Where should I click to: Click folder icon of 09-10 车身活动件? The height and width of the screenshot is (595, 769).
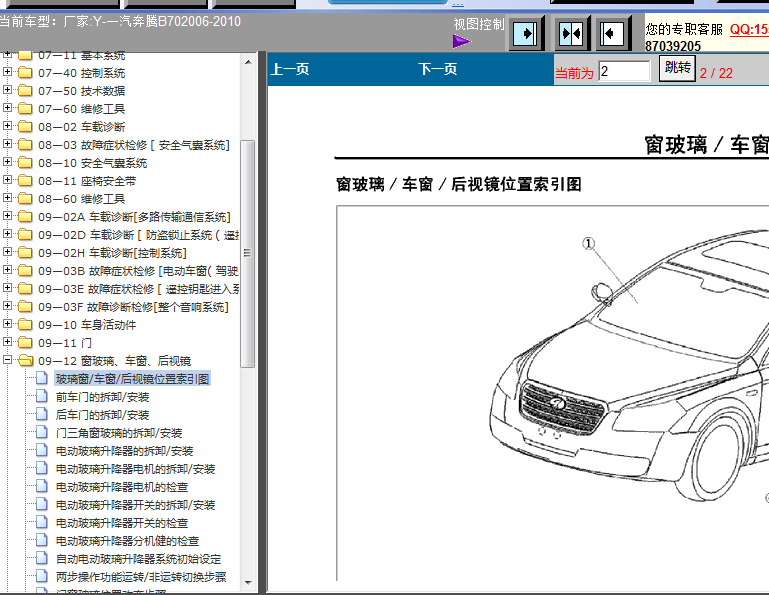(25, 325)
